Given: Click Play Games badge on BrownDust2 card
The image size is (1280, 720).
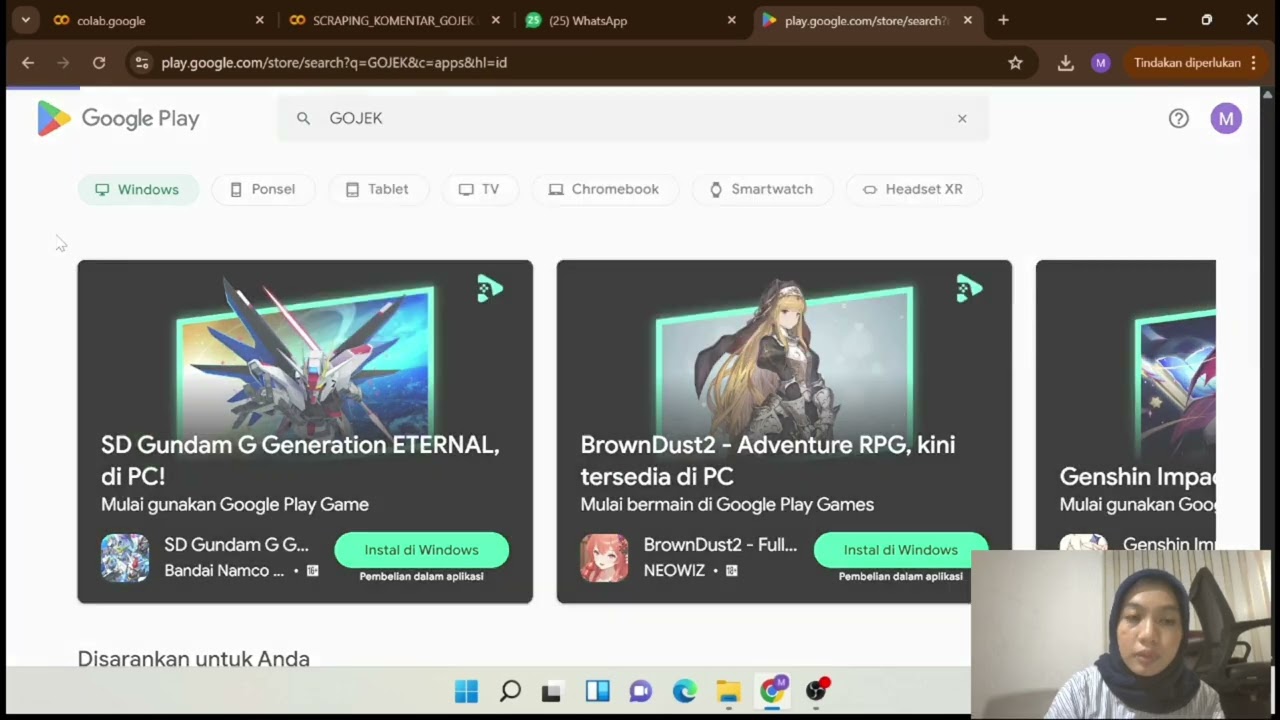Looking at the screenshot, I should [x=968, y=289].
